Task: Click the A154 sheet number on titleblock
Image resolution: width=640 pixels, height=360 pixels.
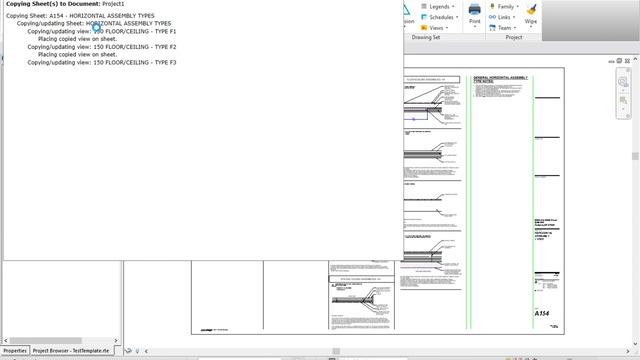Action: point(542,313)
